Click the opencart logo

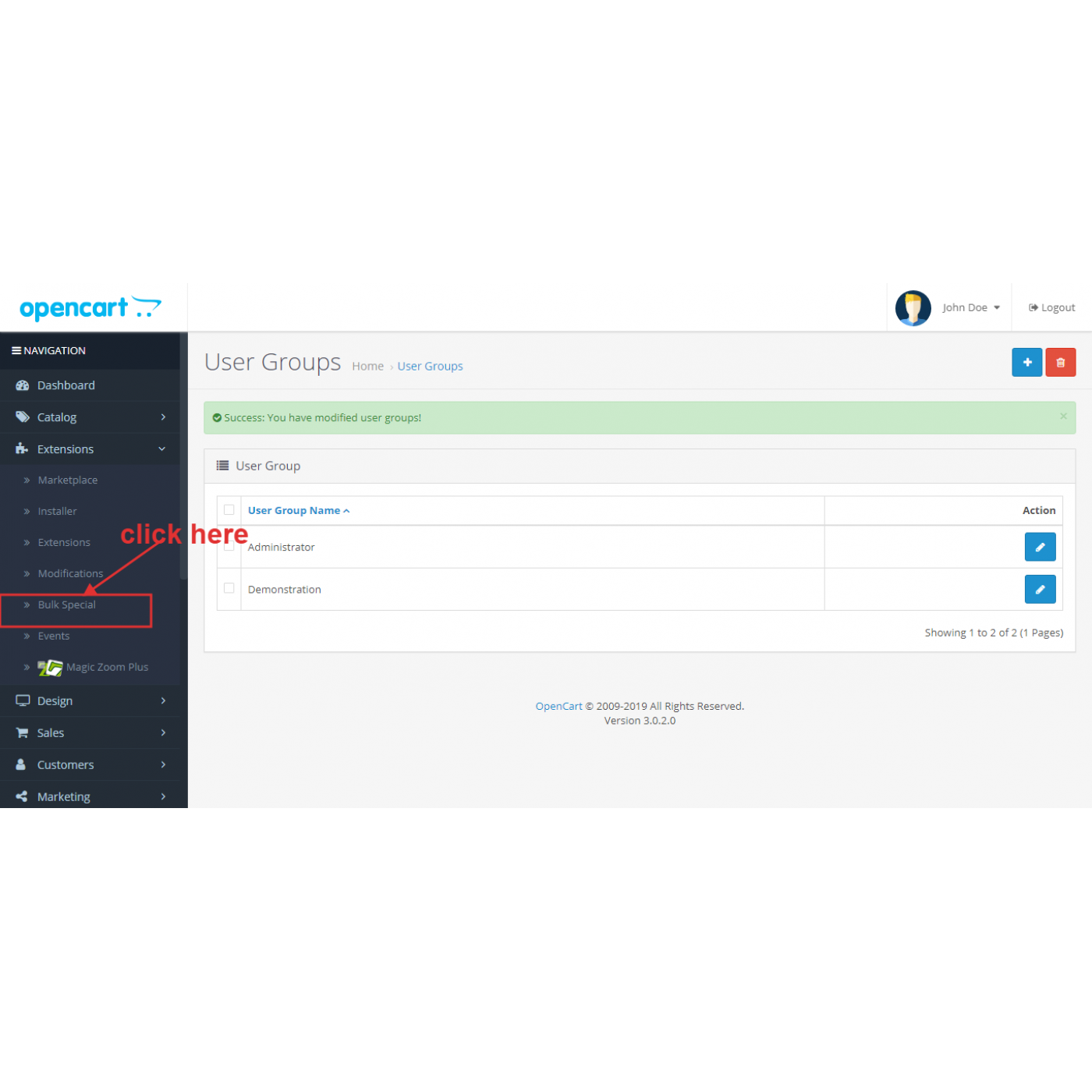tap(90, 308)
